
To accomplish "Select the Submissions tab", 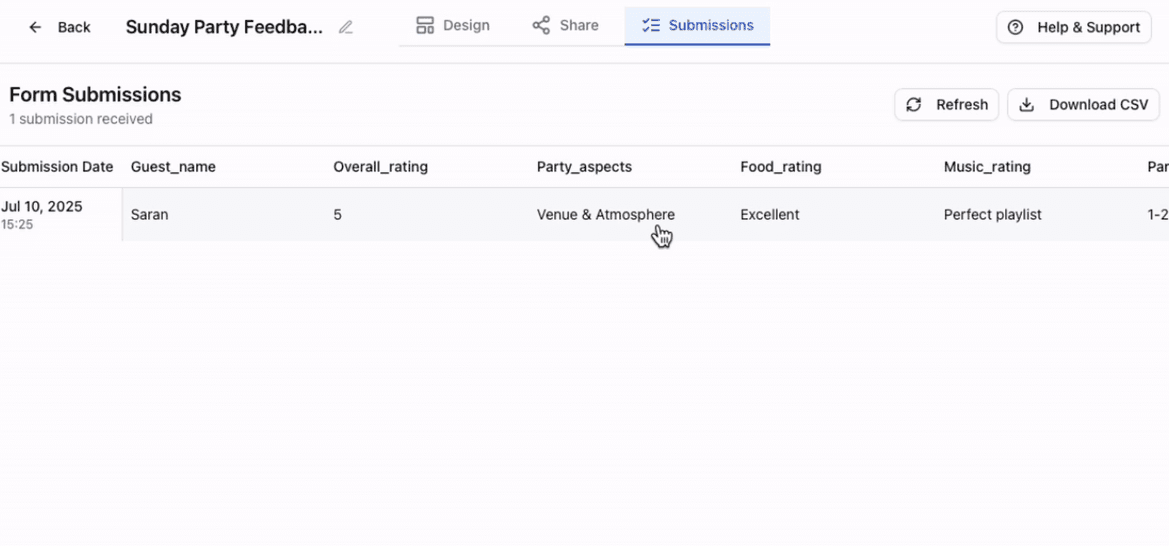I will click(697, 26).
